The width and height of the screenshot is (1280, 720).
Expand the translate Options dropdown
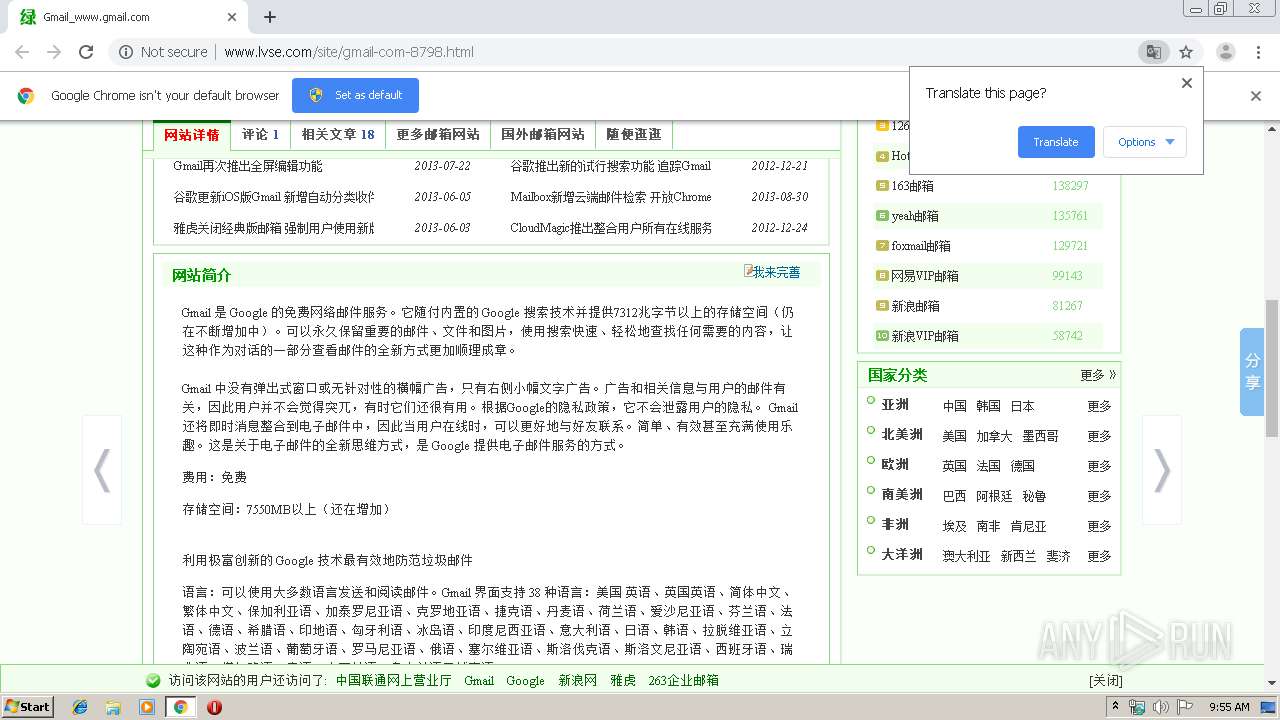pos(1145,142)
